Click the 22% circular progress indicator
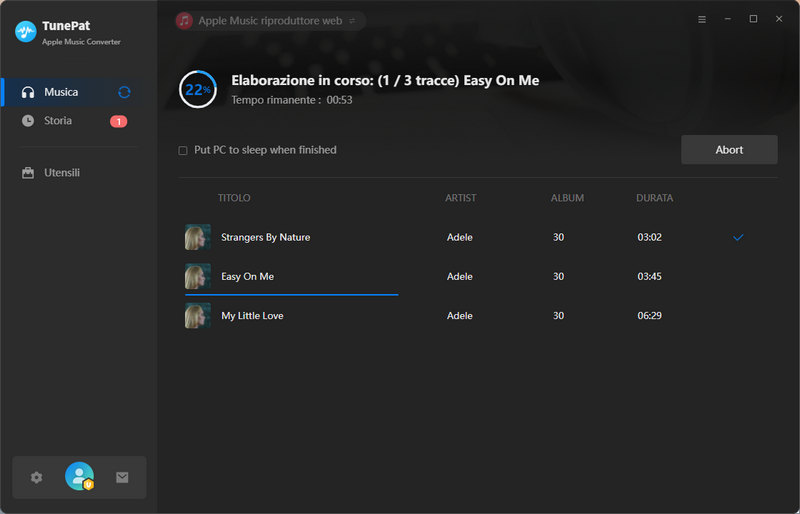800x514 pixels. (x=198, y=89)
